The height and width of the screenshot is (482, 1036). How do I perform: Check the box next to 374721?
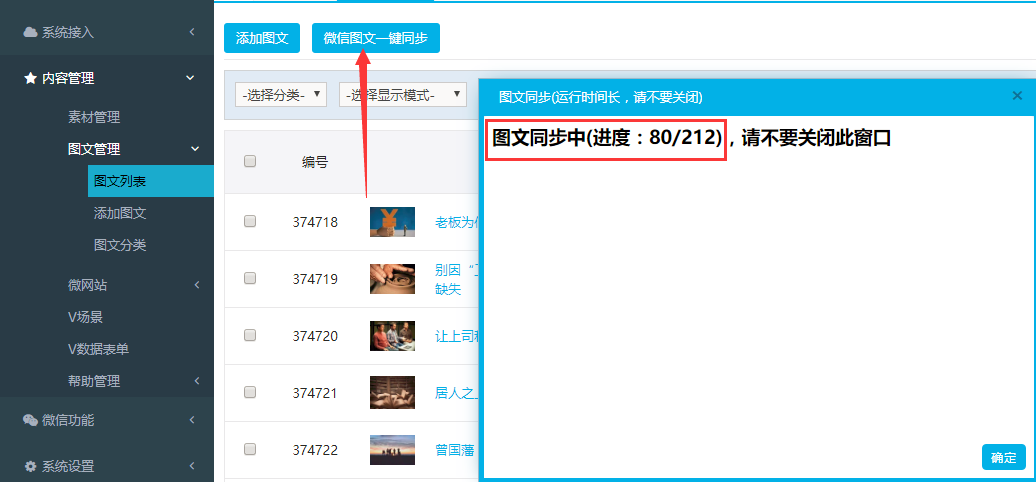click(250, 392)
